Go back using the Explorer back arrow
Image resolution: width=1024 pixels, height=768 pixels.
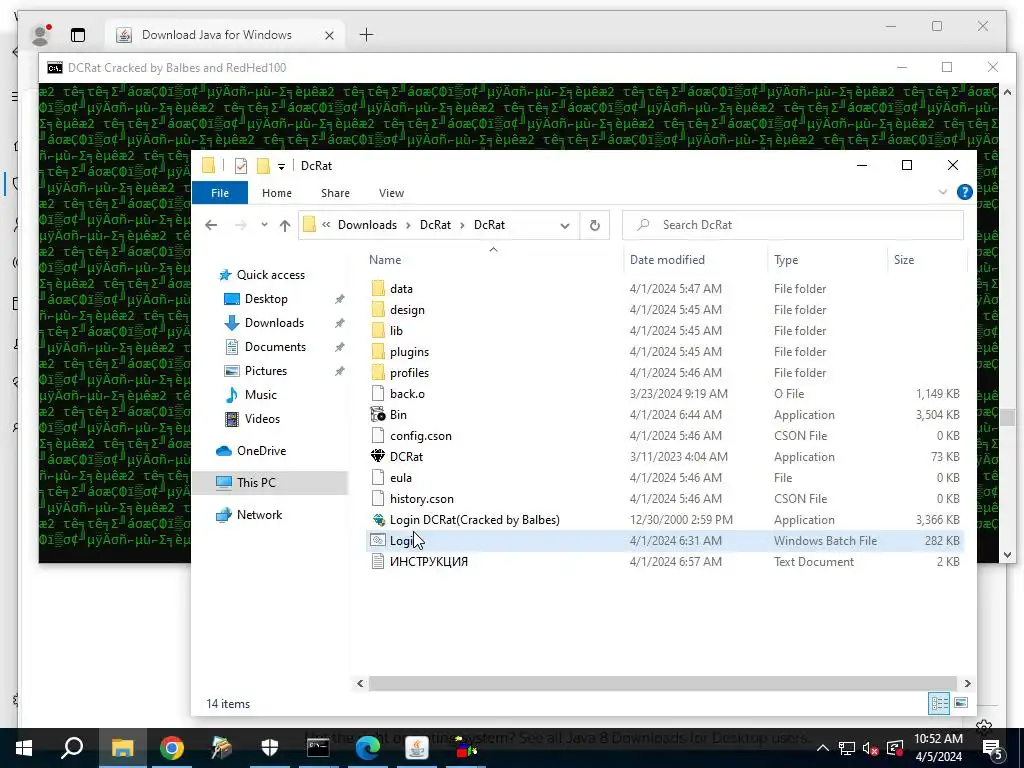(211, 225)
